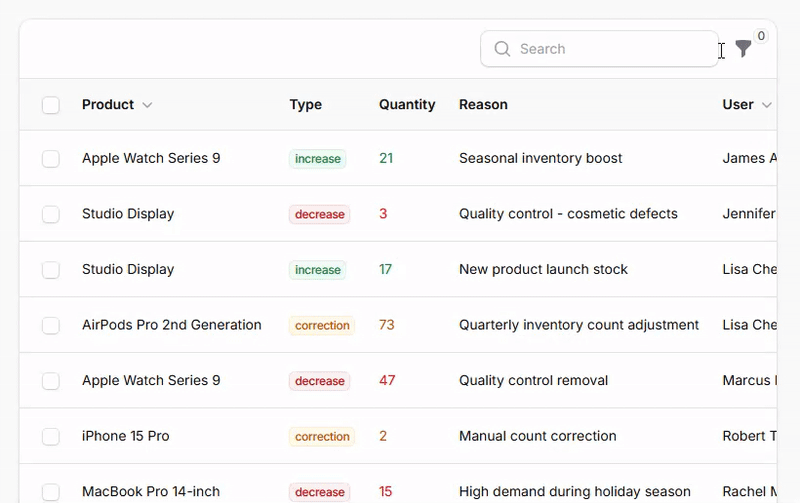Click increase badge in New product launch row

coord(317,270)
